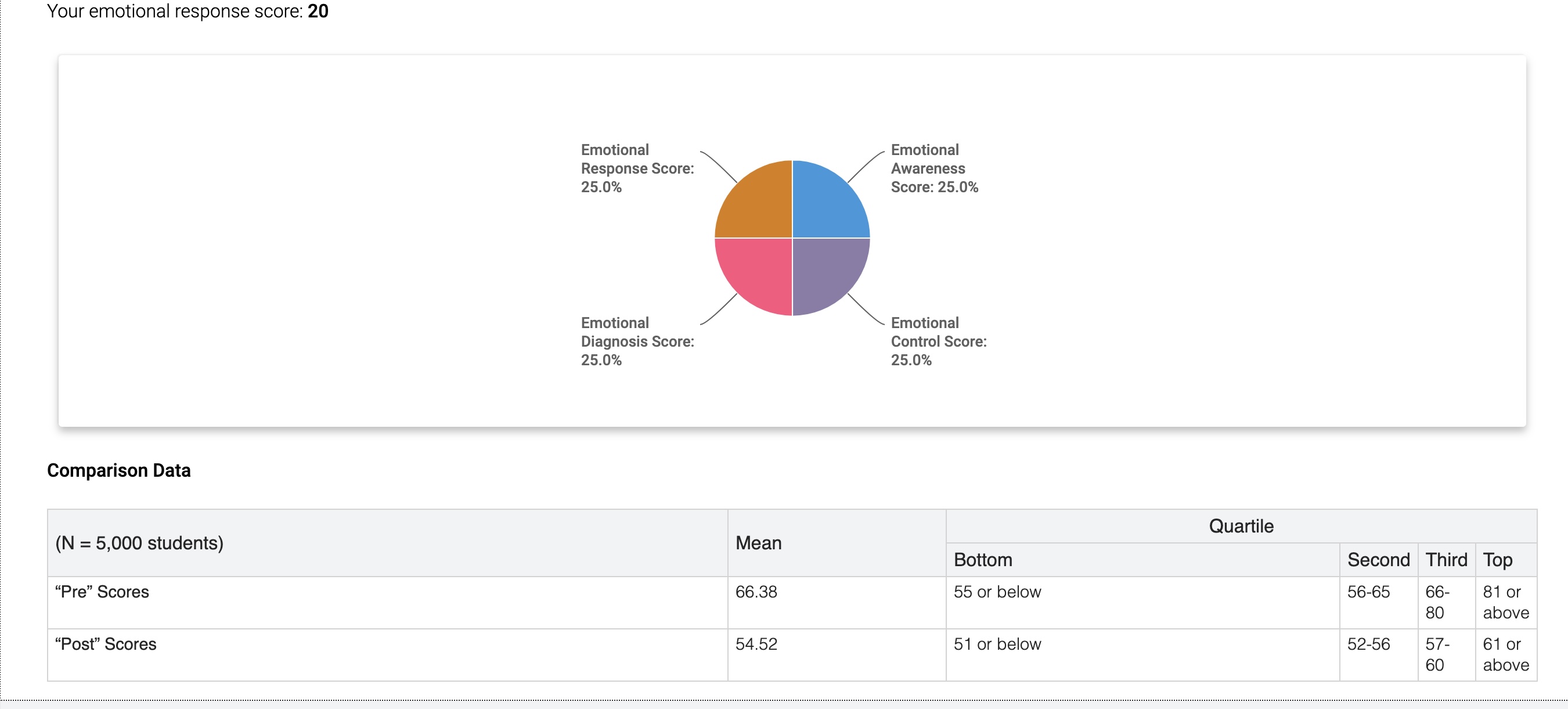This screenshot has height=709, width=1568.
Task: Click the 54.52 mean value cell
Action: click(x=756, y=644)
